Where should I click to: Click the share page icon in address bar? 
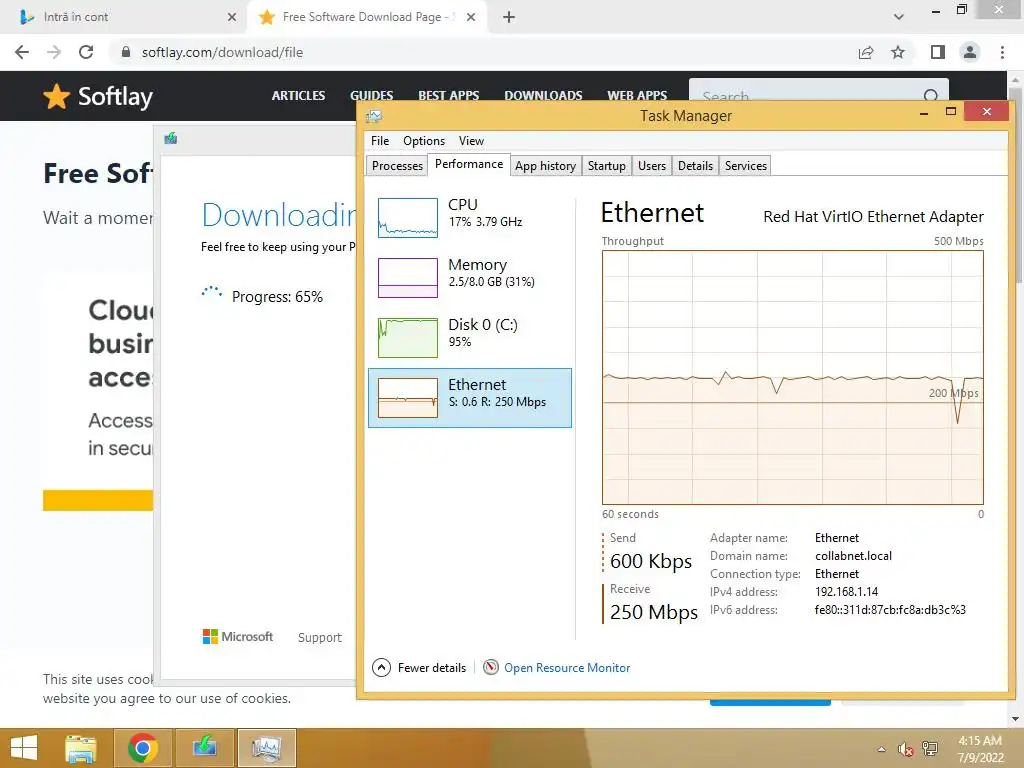[x=866, y=52]
